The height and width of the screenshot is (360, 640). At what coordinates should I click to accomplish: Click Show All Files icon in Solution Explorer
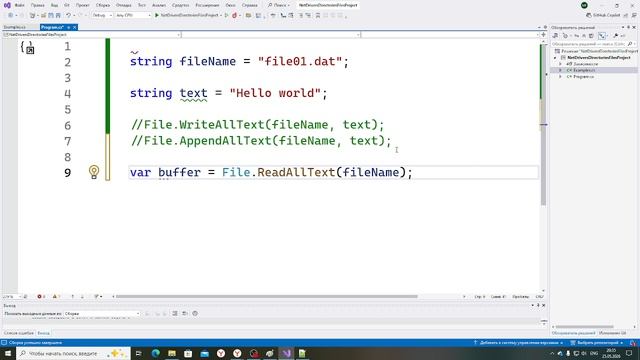[x=591, y=36]
